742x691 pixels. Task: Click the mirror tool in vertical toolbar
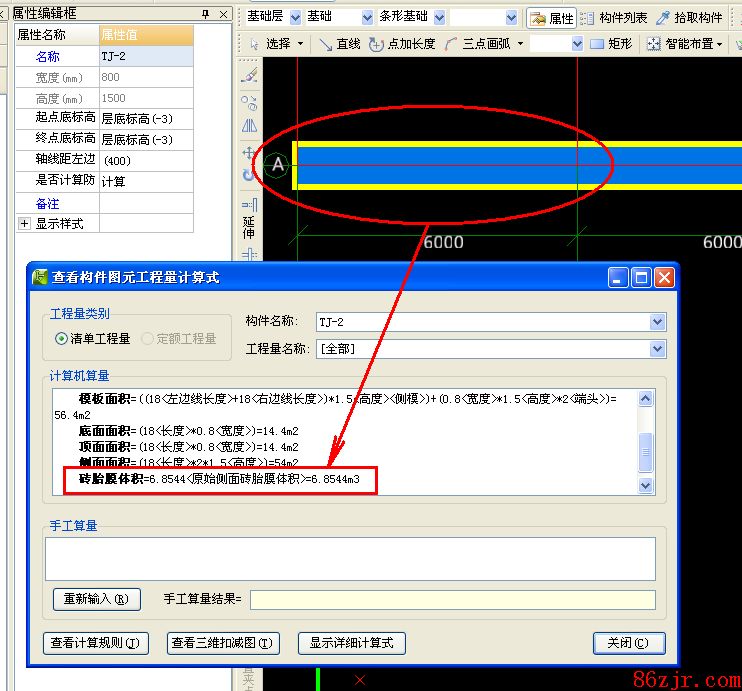point(249,126)
